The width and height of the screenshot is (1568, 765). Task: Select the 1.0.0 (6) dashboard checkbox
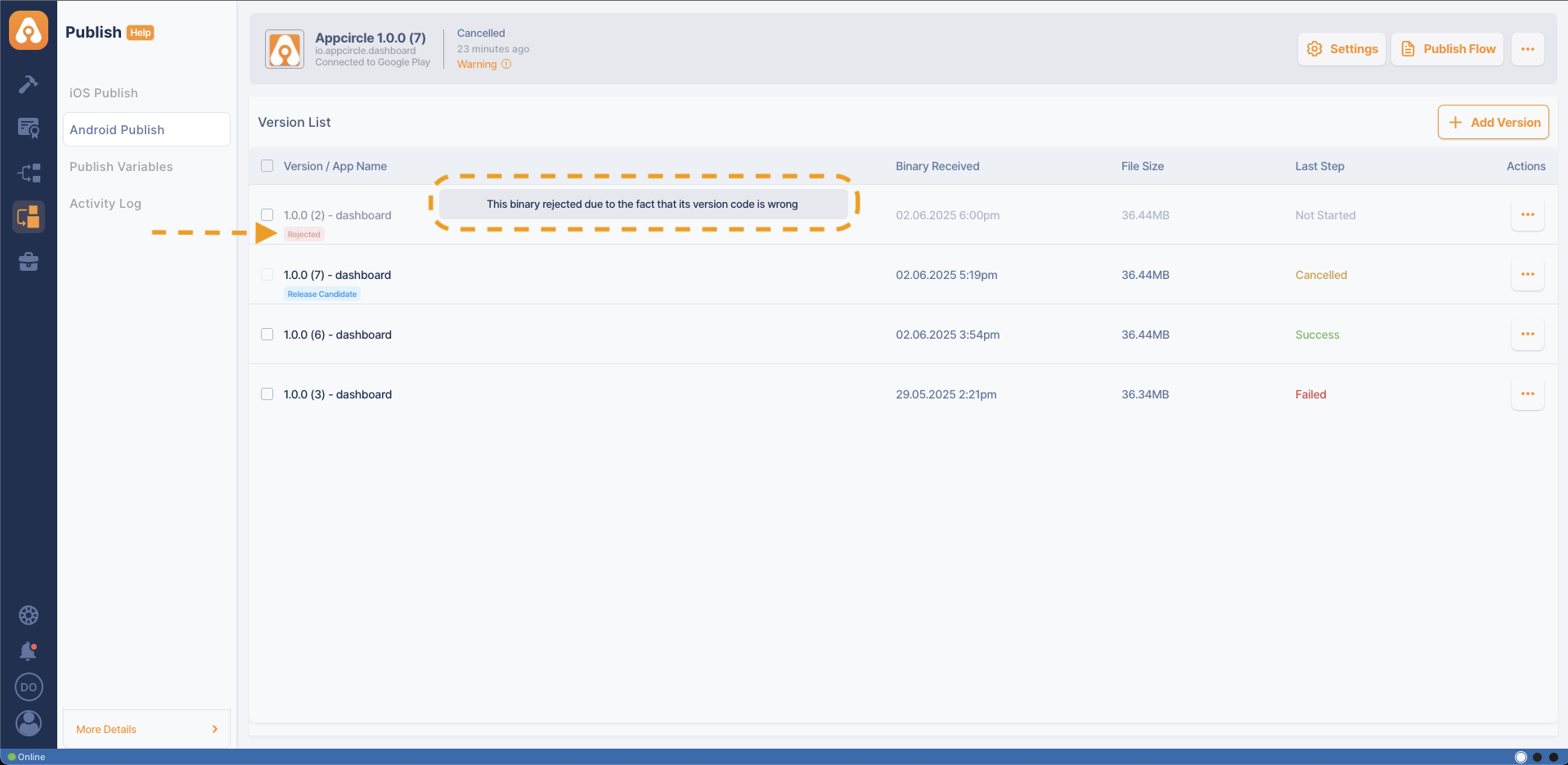click(x=267, y=335)
